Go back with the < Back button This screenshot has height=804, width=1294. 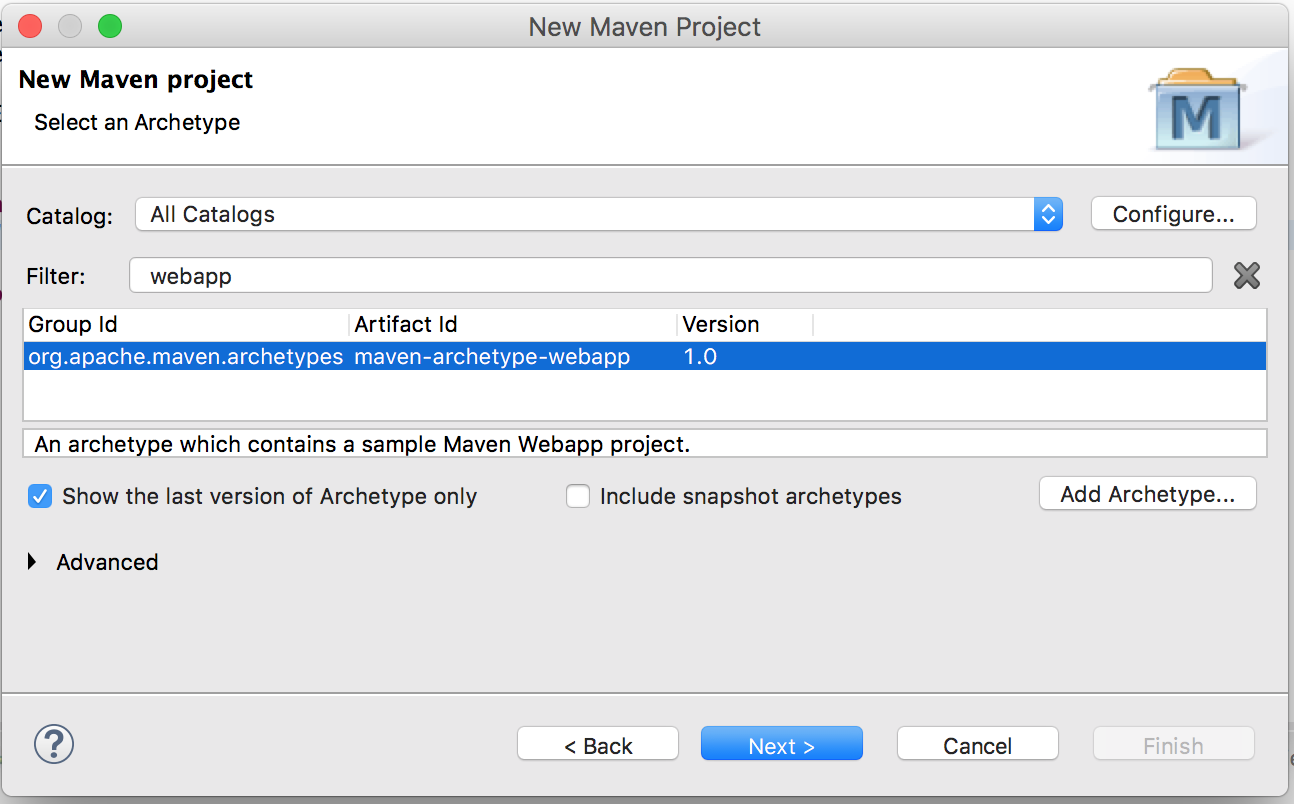click(598, 745)
